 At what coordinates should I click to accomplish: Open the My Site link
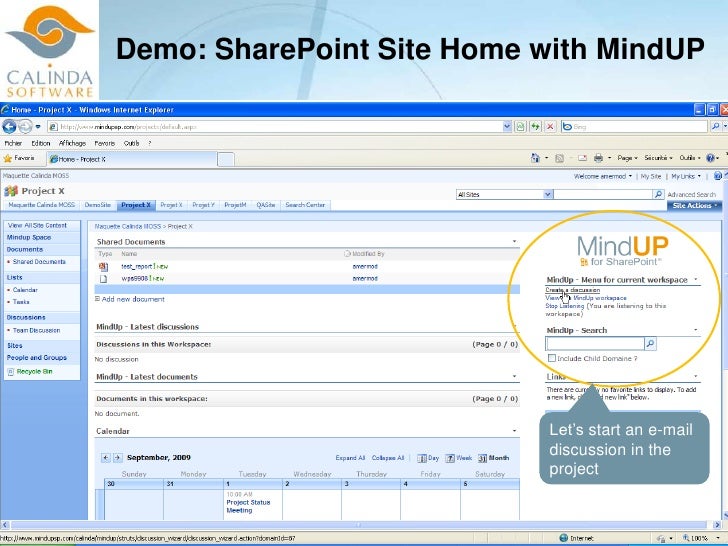point(650,176)
